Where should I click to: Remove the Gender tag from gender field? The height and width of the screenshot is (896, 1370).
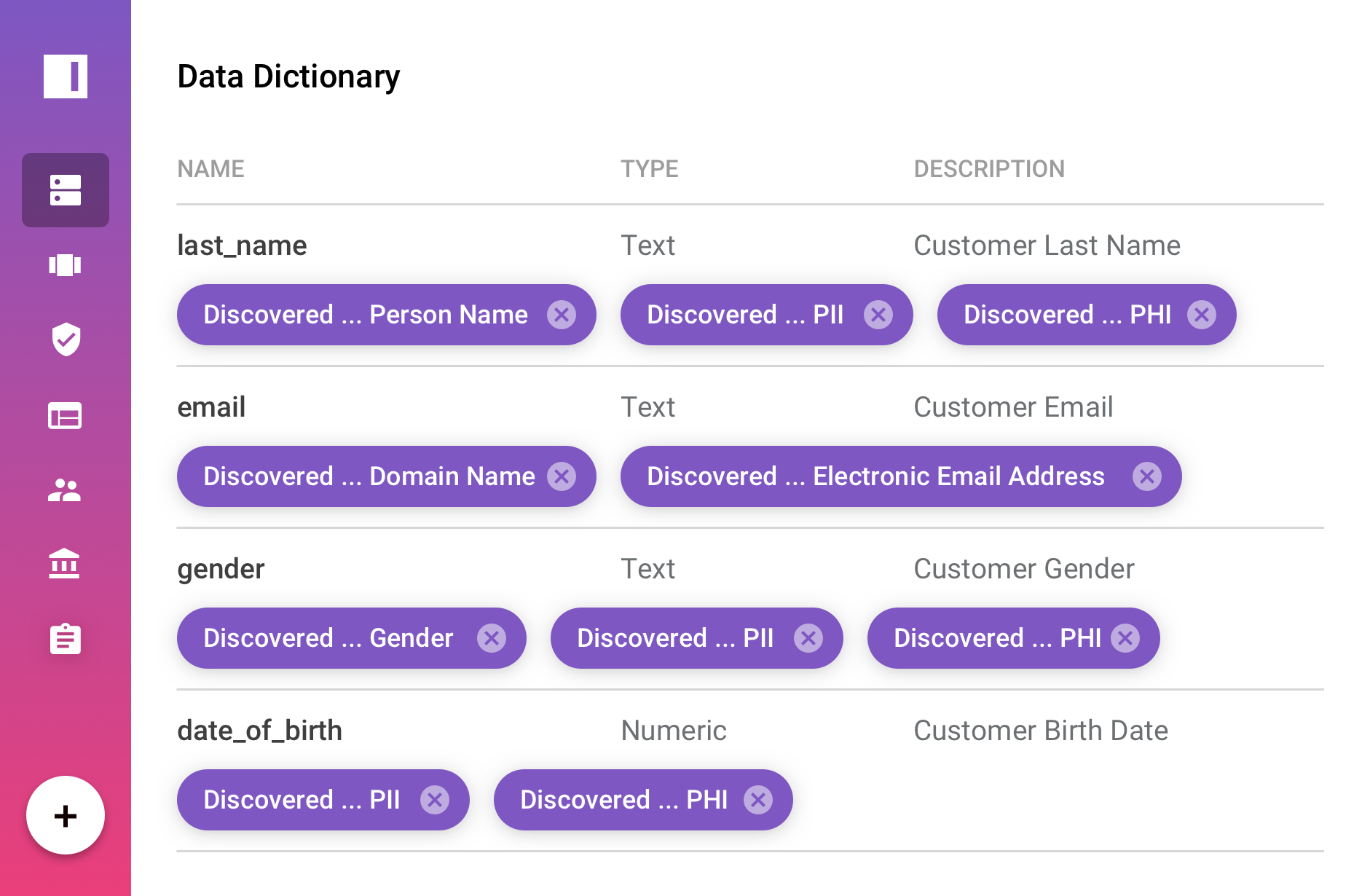pyautogui.click(x=492, y=638)
